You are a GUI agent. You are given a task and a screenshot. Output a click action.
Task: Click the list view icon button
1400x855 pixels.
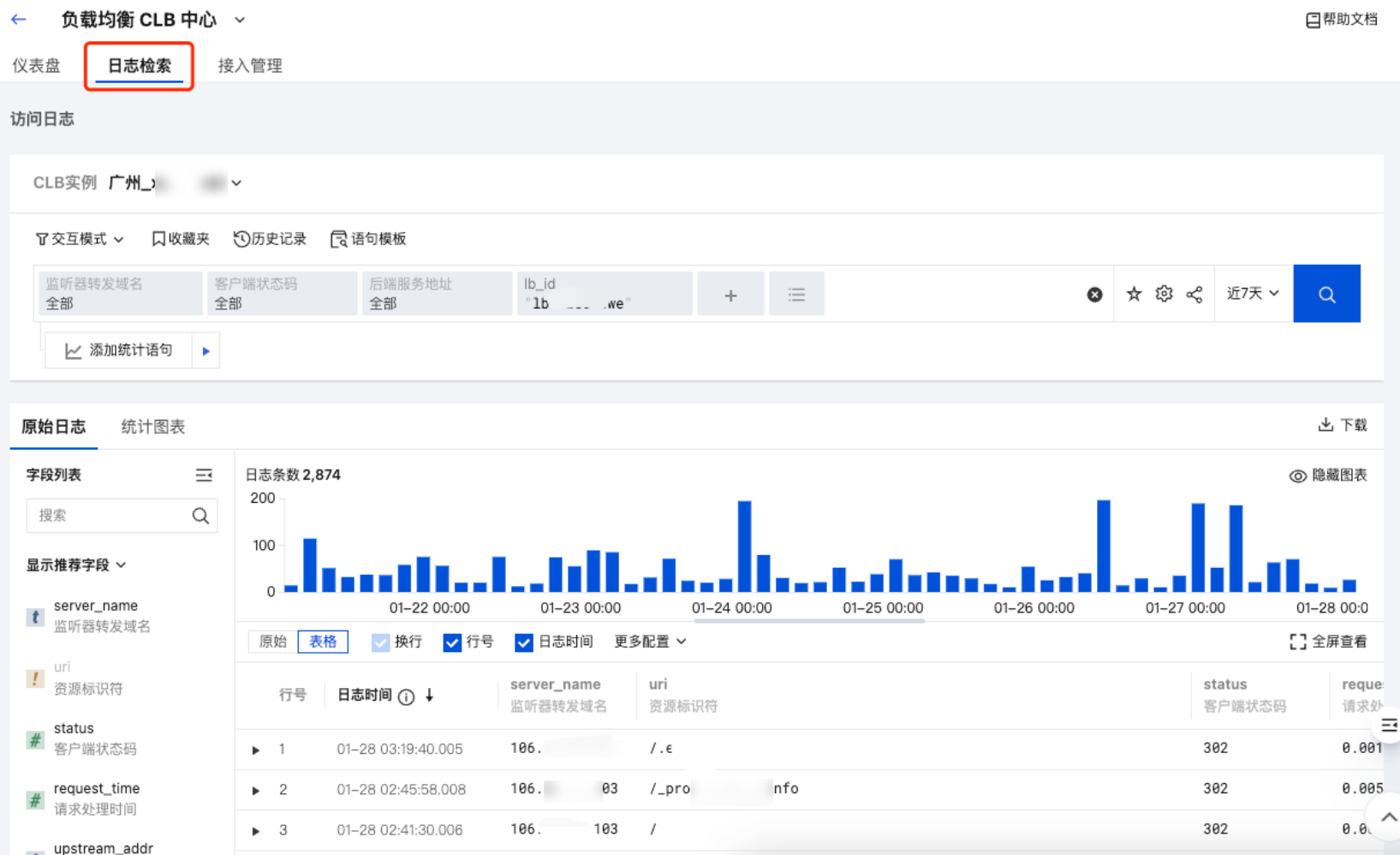point(796,295)
